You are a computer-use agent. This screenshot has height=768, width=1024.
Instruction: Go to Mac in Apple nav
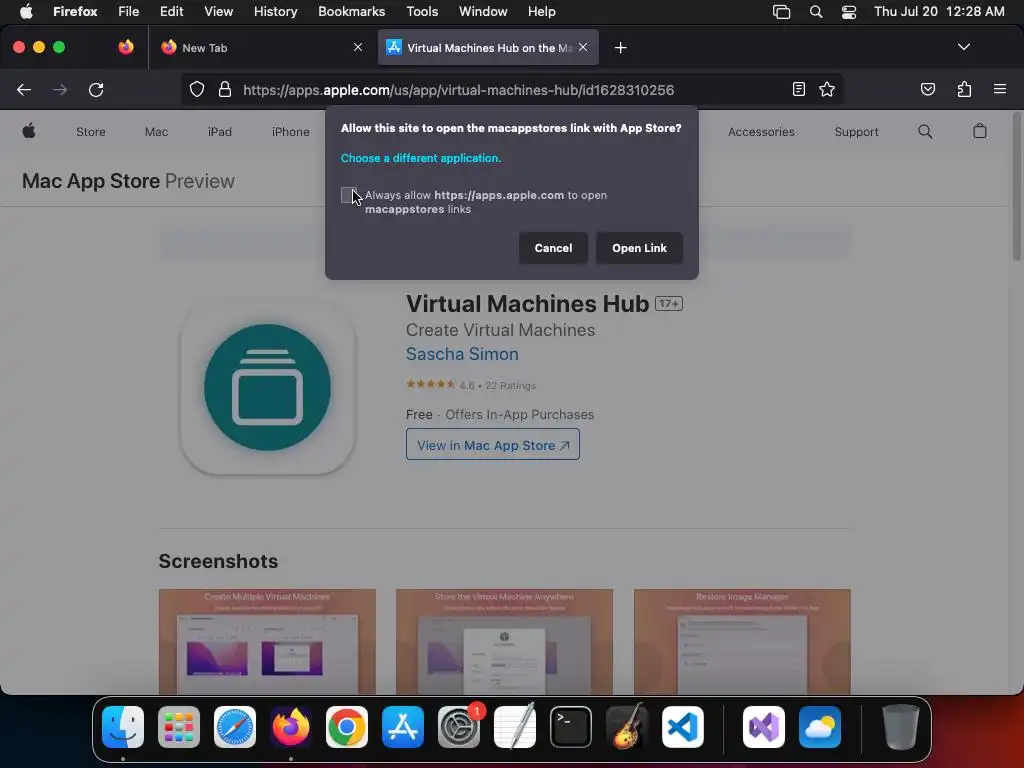click(156, 131)
